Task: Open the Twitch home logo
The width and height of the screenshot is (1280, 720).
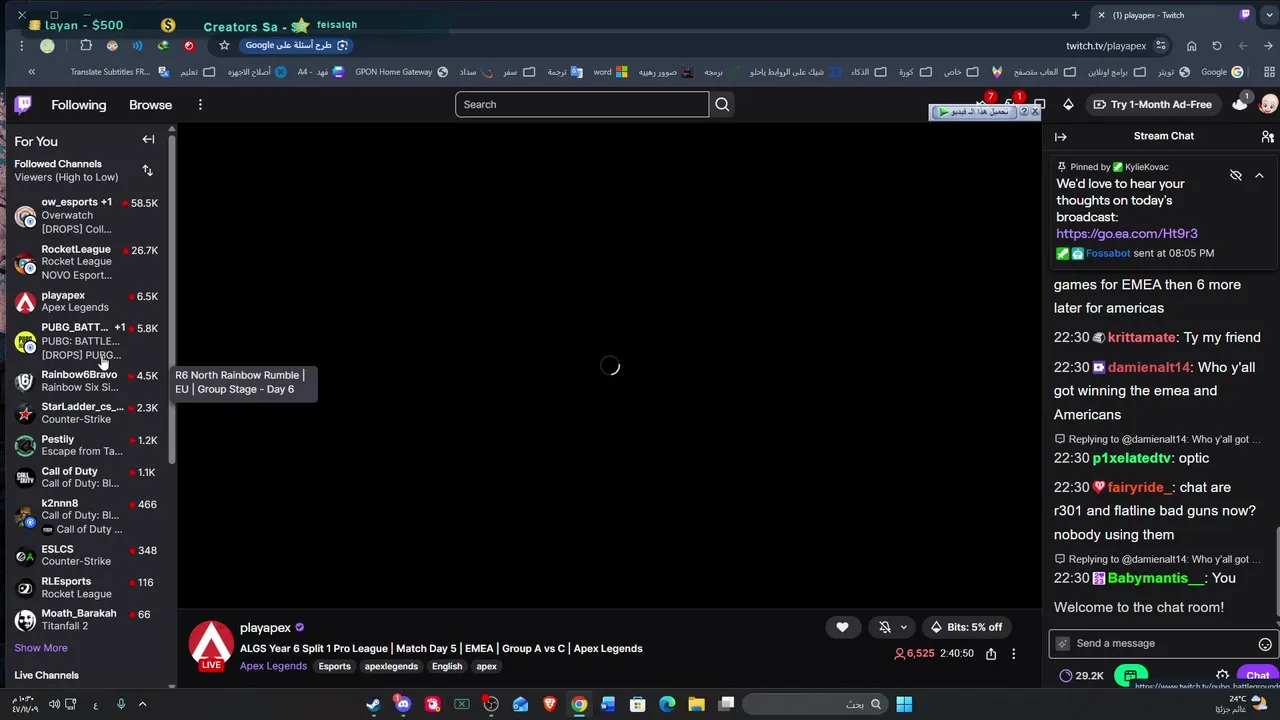Action: coord(23,104)
